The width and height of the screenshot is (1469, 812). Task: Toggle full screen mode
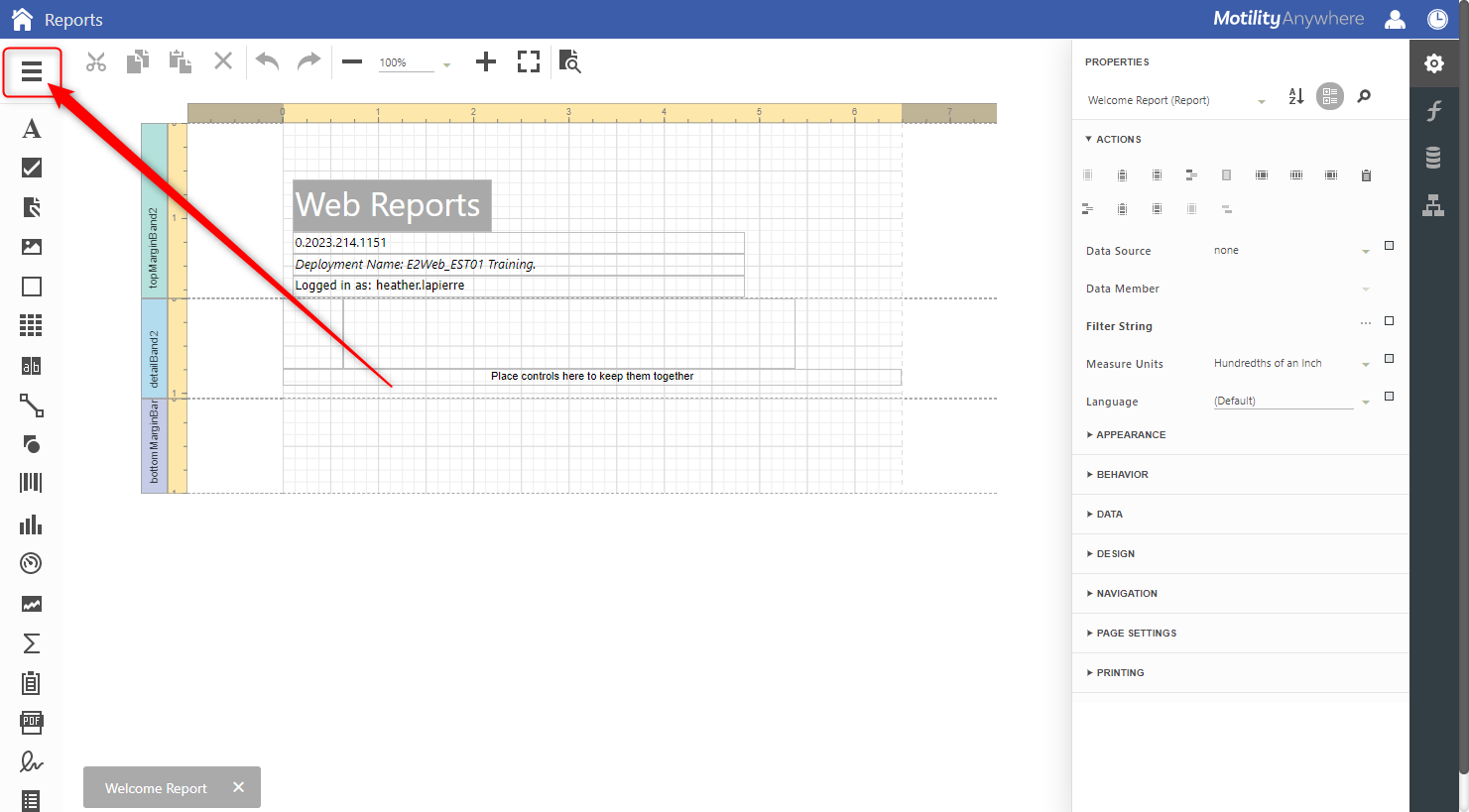coord(529,61)
